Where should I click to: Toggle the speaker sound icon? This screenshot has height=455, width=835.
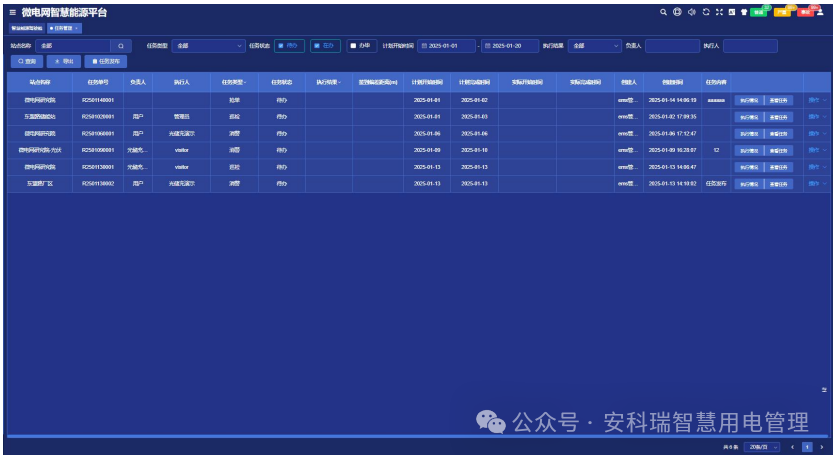click(x=691, y=12)
